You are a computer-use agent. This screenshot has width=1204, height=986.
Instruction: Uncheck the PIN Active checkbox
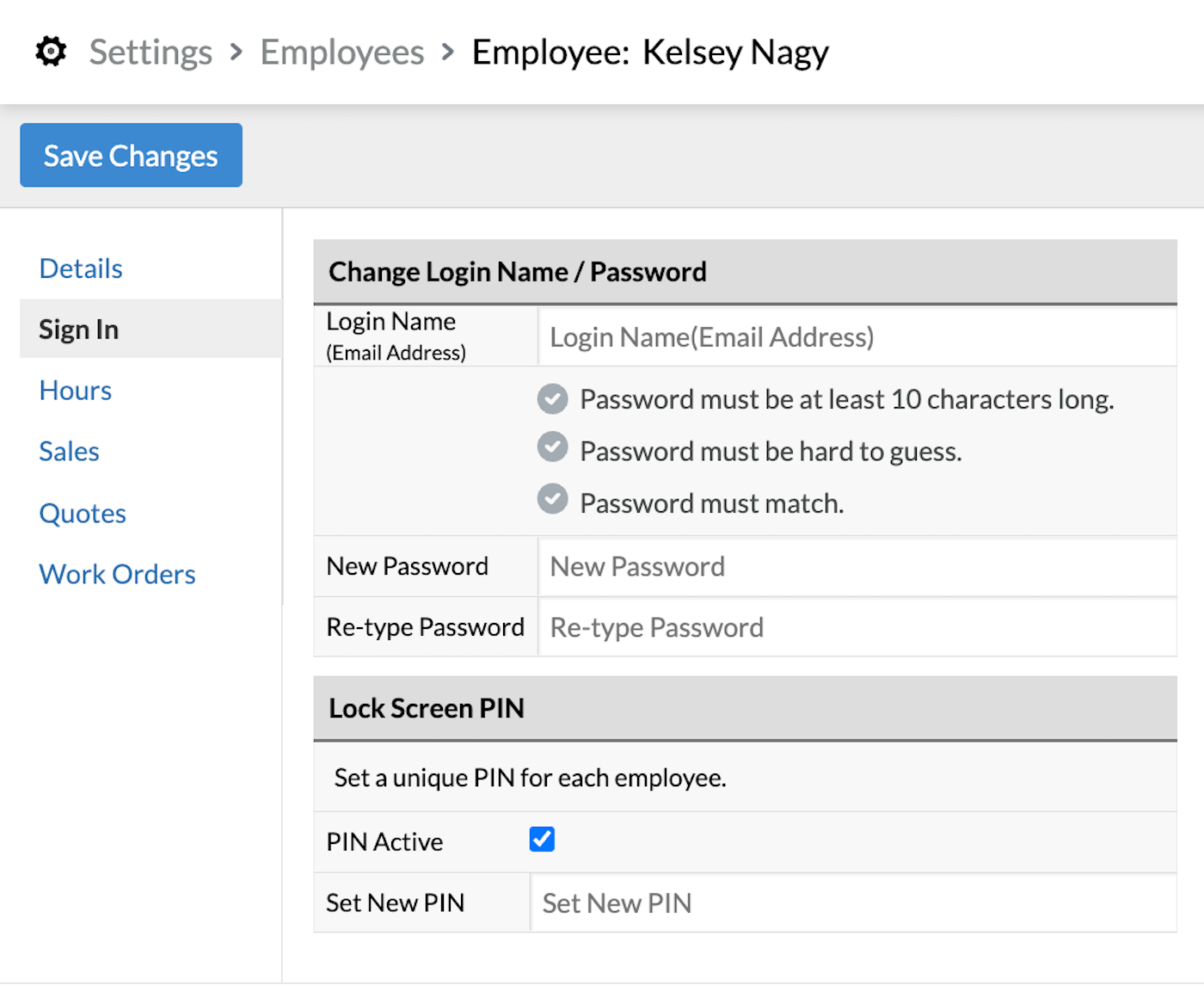(542, 839)
